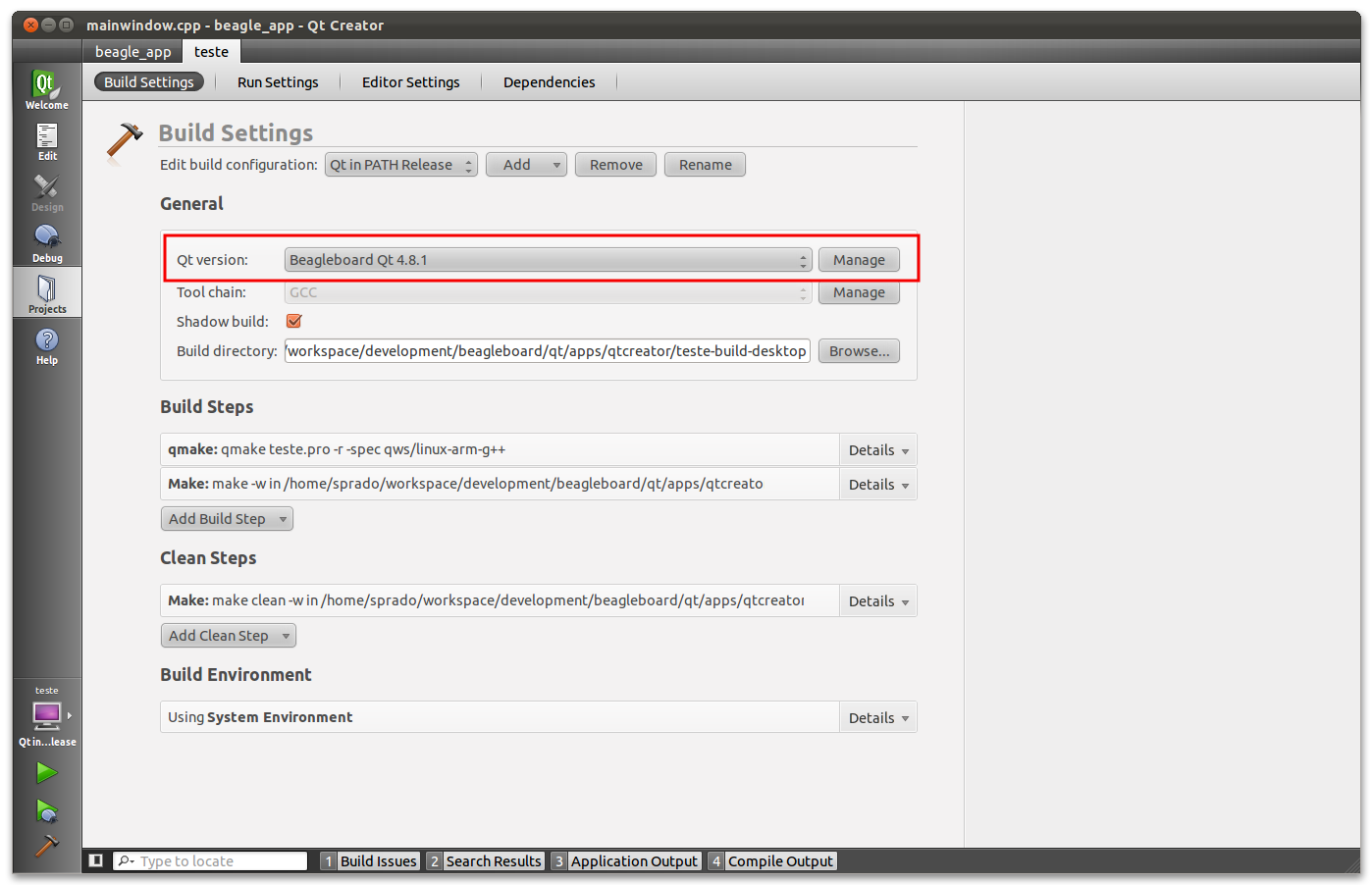Open the Add Clean Step dropdown

pyautogui.click(x=229, y=636)
